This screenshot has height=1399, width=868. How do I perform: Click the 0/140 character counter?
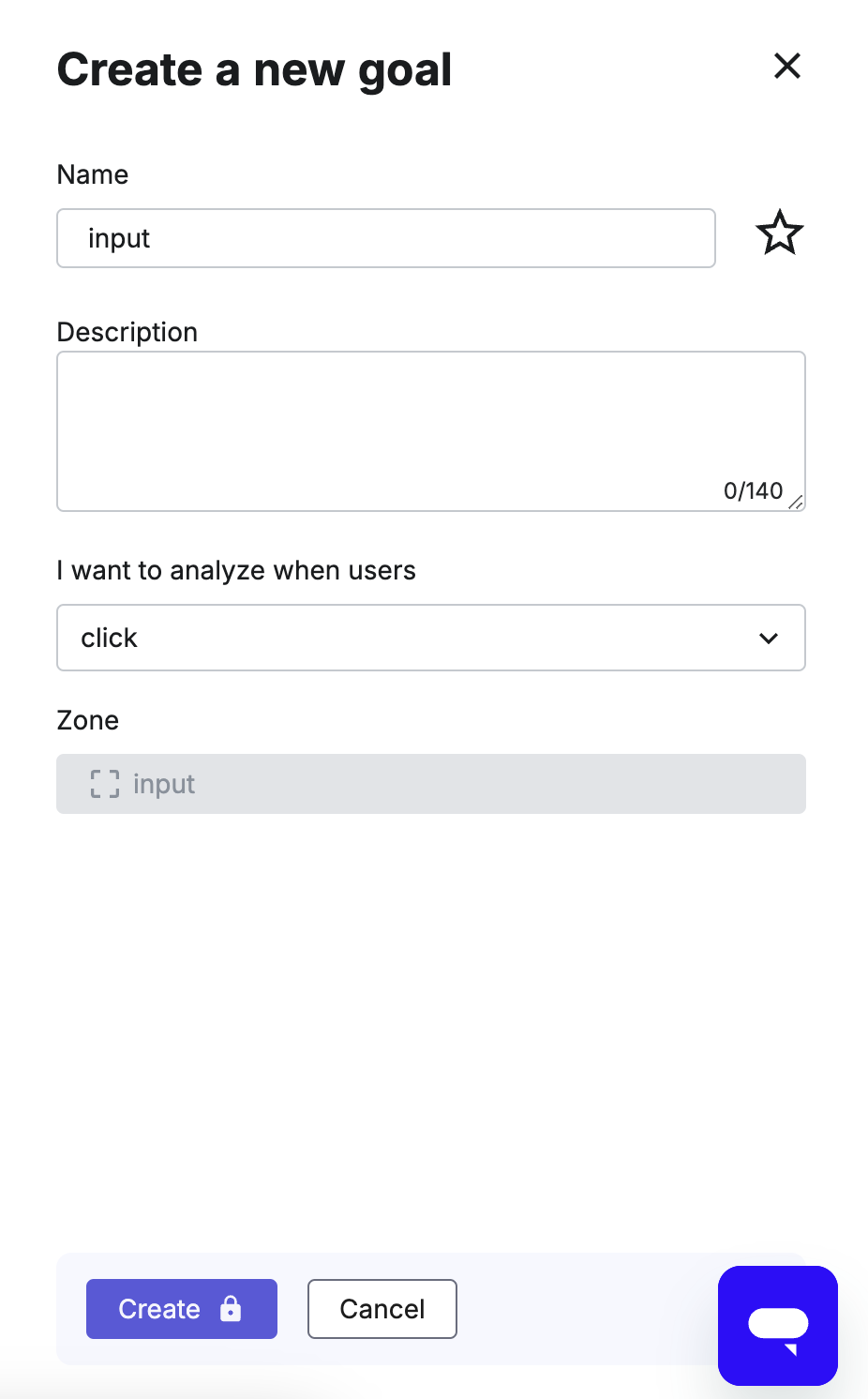(753, 490)
